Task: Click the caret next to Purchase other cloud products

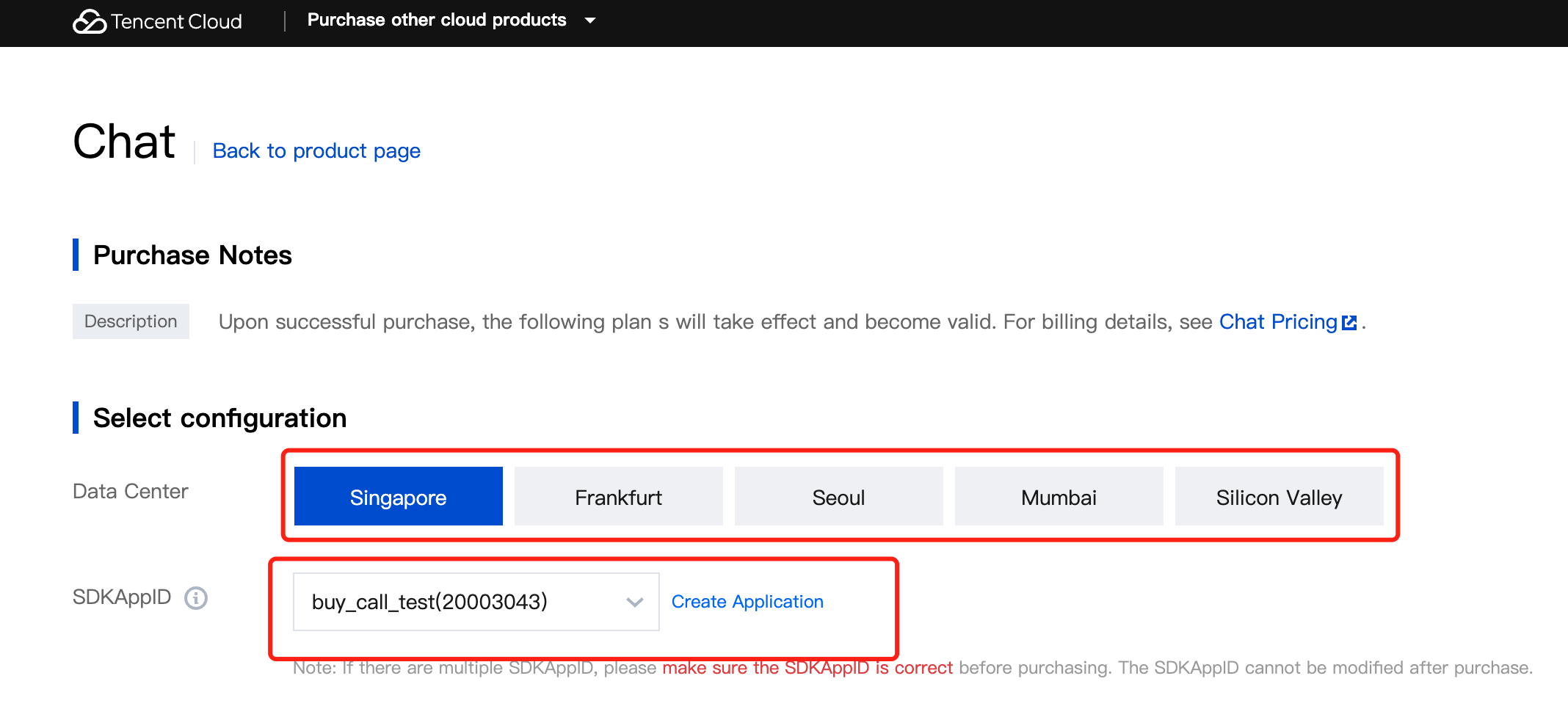Action: click(x=590, y=21)
